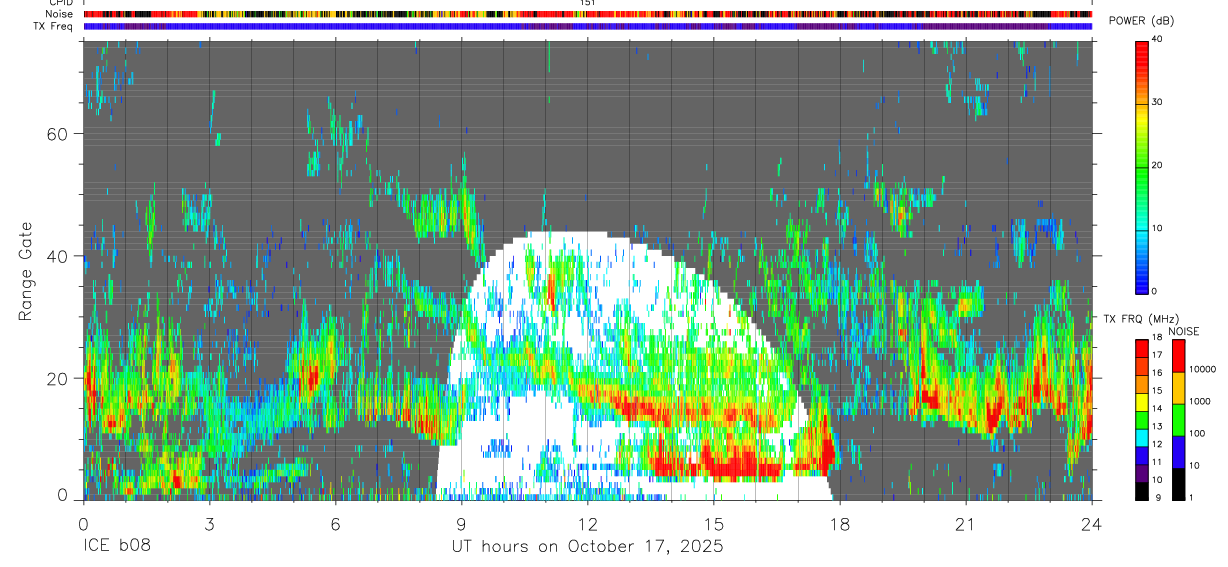Click the 'Noise' row label at top left
This screenshot has width=1228, height=567.
click(57, 14)
